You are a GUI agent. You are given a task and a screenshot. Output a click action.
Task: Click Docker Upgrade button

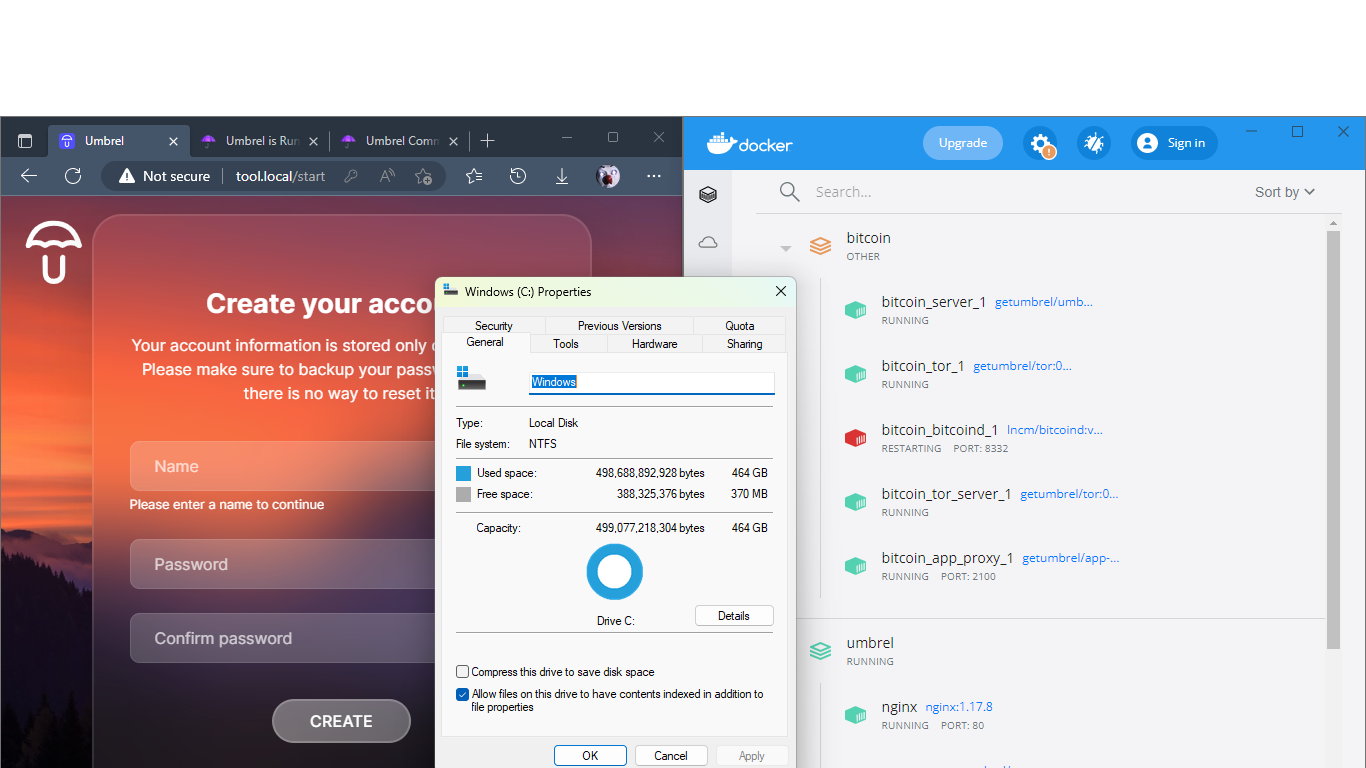pos(963,143)
